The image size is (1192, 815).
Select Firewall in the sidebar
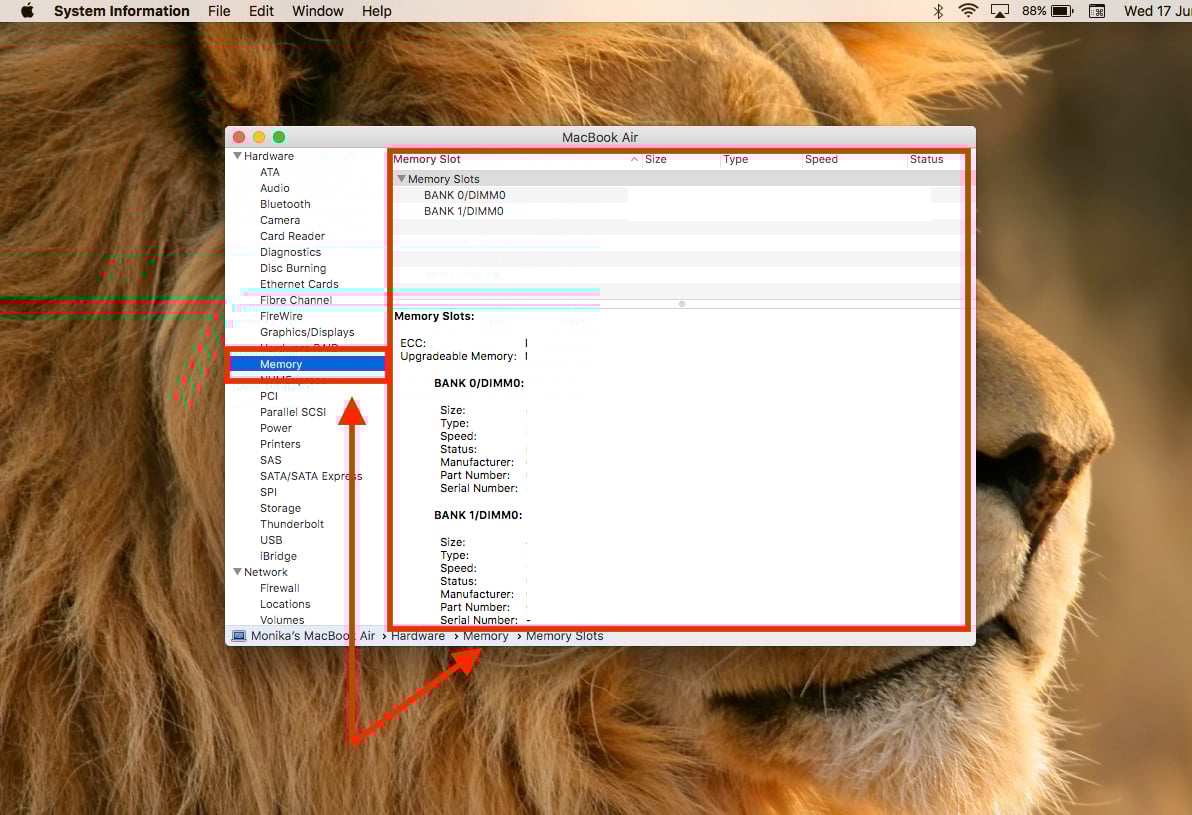[x=280, y=588]
